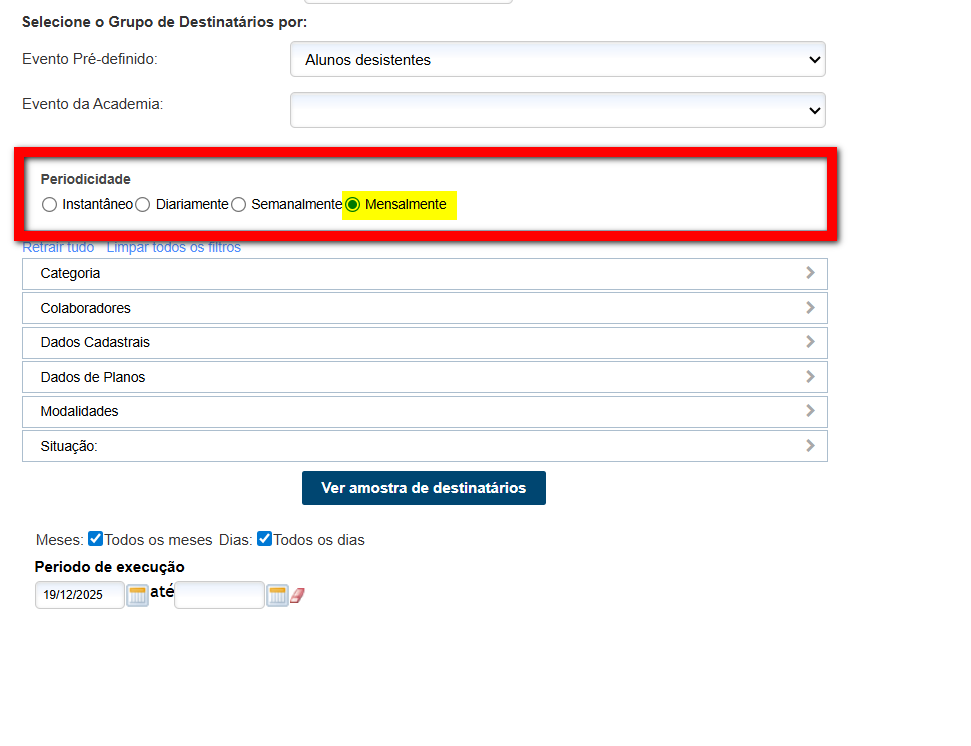Open the Evento Pré-definido dropdown
971x746 pixels.
(557, 59)
